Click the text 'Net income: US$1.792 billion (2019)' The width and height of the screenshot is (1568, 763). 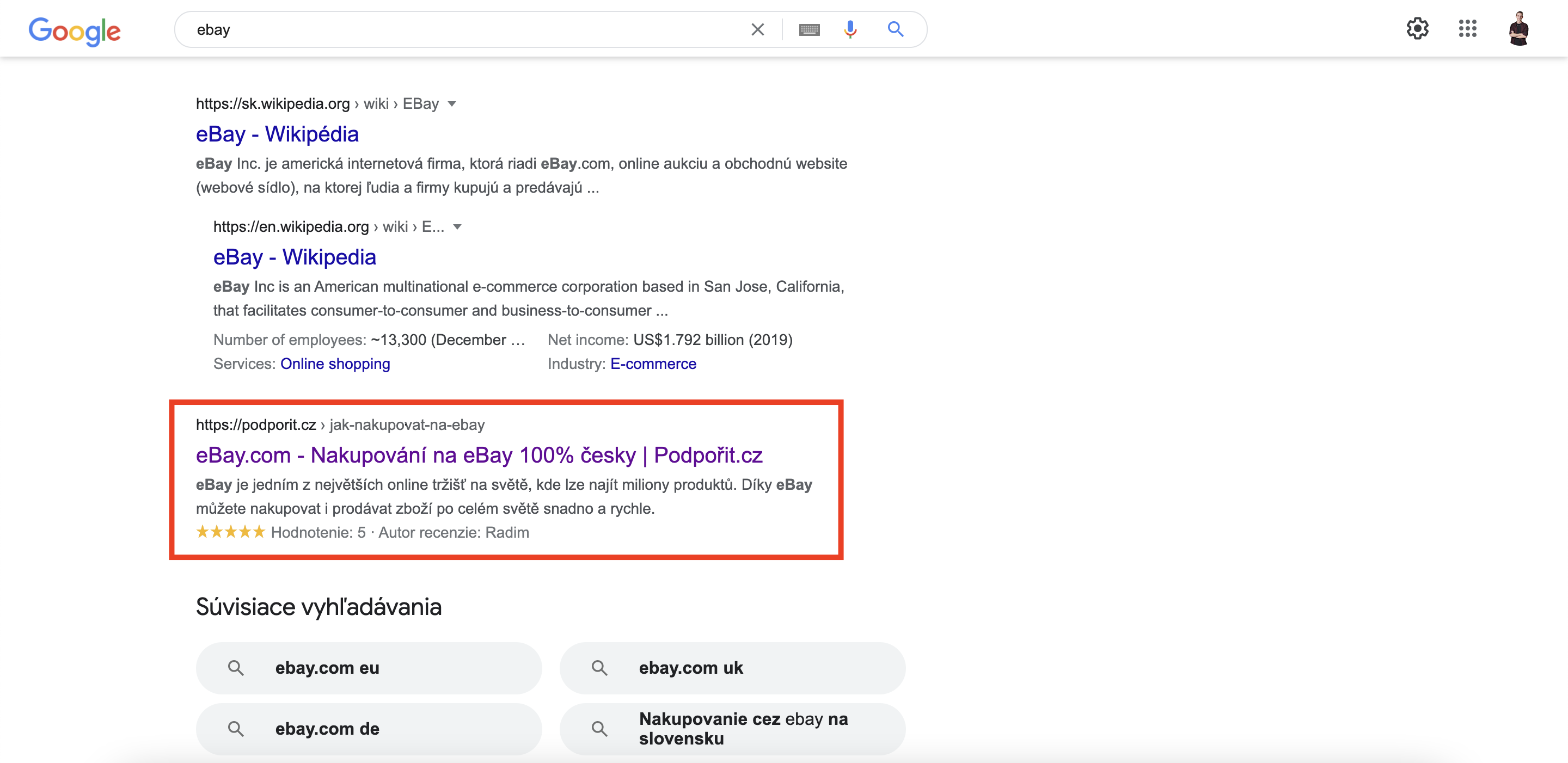(x=670, y=340)
